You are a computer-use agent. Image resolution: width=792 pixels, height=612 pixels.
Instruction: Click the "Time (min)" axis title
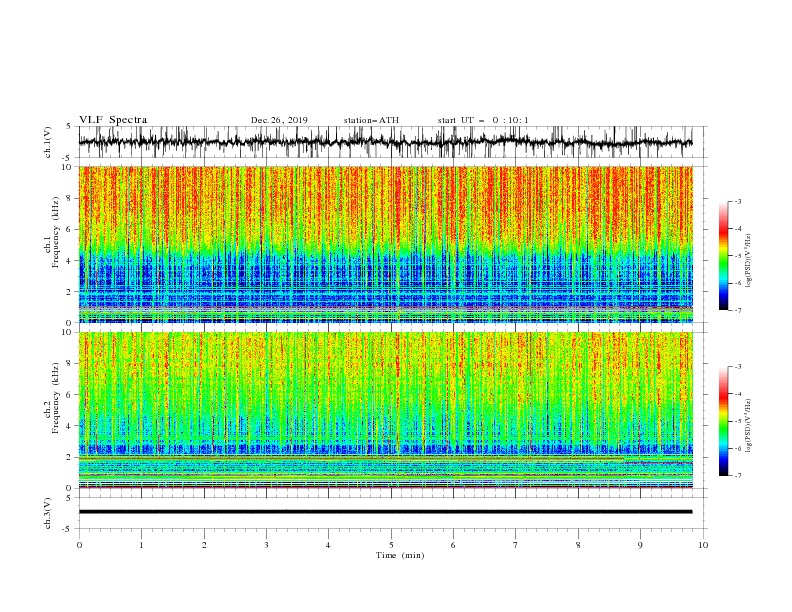pos(400,555)
